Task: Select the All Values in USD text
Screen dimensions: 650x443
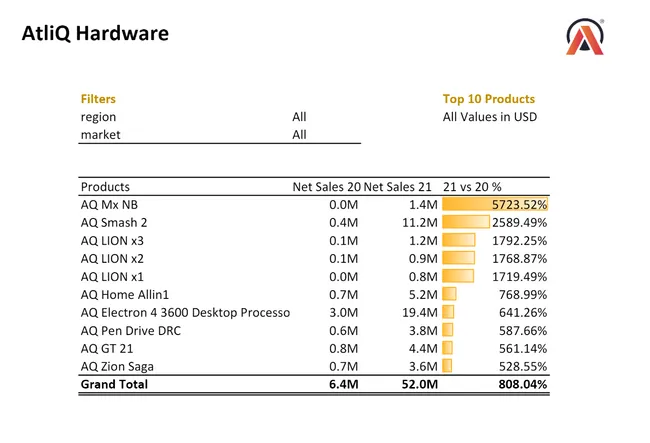Action: click(x=490, y=117)
